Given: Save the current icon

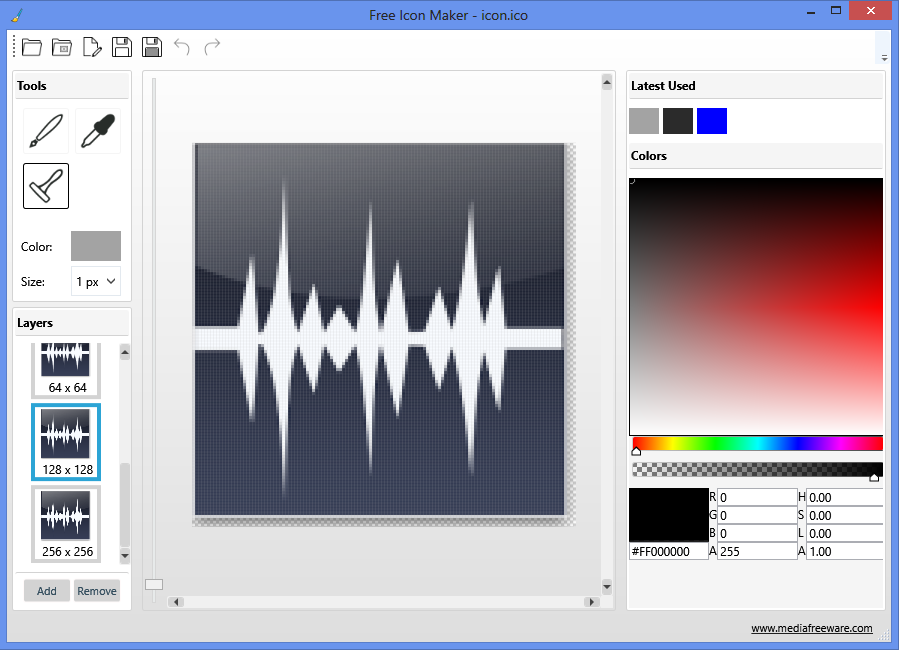Looking at the screenshot, I should coord(121,47).
